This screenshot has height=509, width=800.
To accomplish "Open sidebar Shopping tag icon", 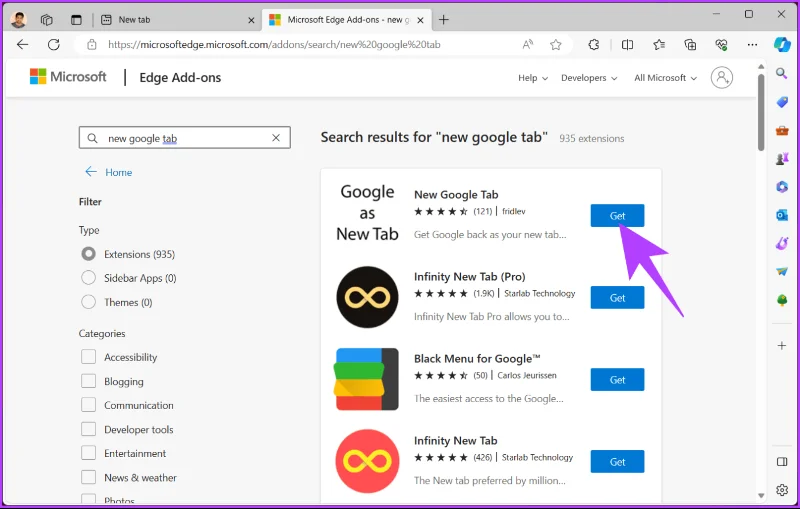I will click(782, 102).
